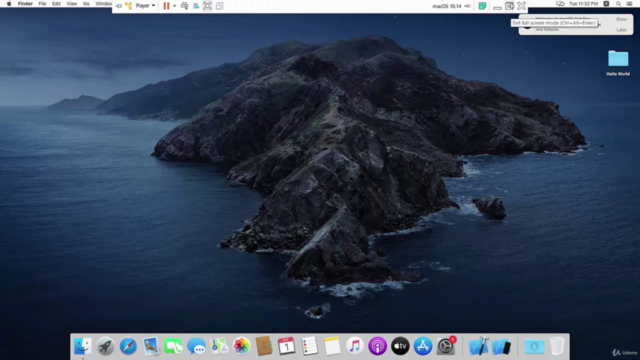Open the File menu

pyautogui.click(x=42, y=4)
